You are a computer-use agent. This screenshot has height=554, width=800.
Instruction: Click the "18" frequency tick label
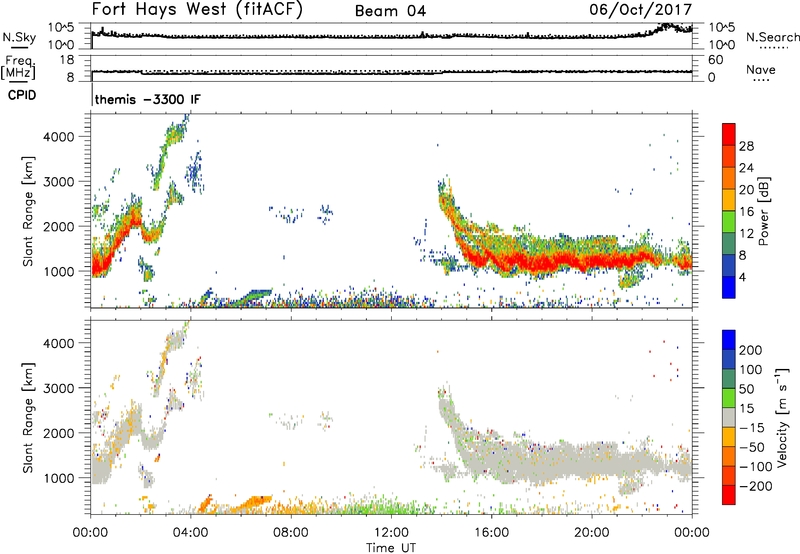(67, 60)
